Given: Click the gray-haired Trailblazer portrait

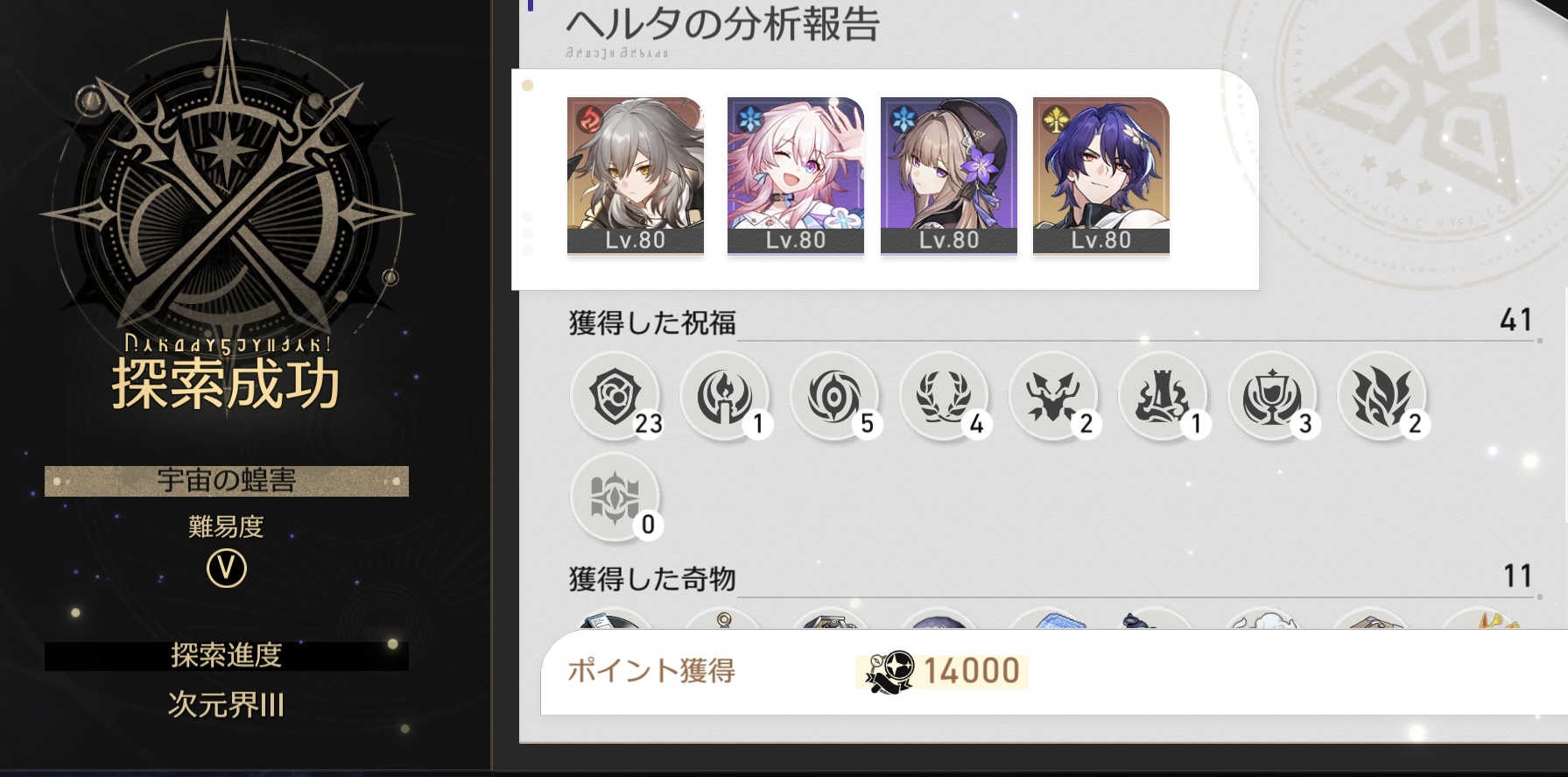Looking at the screenshot, I should (x=636, y=176).
